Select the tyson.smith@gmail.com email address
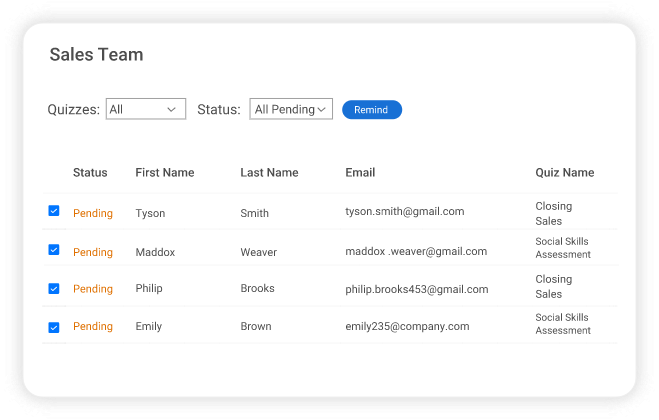Image resolution: width=659 pixels, height=420 pixels. (404, 212)
